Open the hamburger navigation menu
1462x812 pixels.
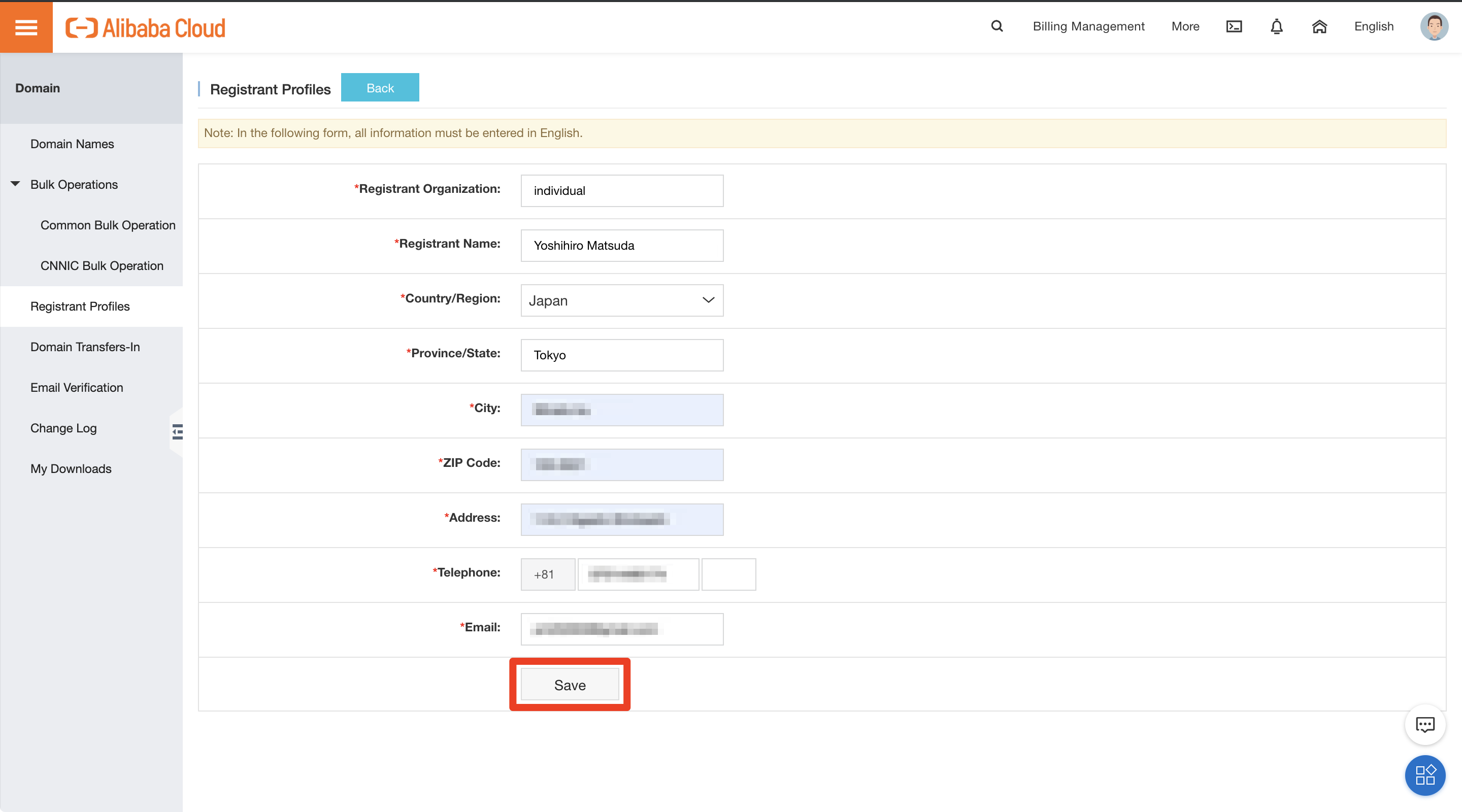pos(26,27)
